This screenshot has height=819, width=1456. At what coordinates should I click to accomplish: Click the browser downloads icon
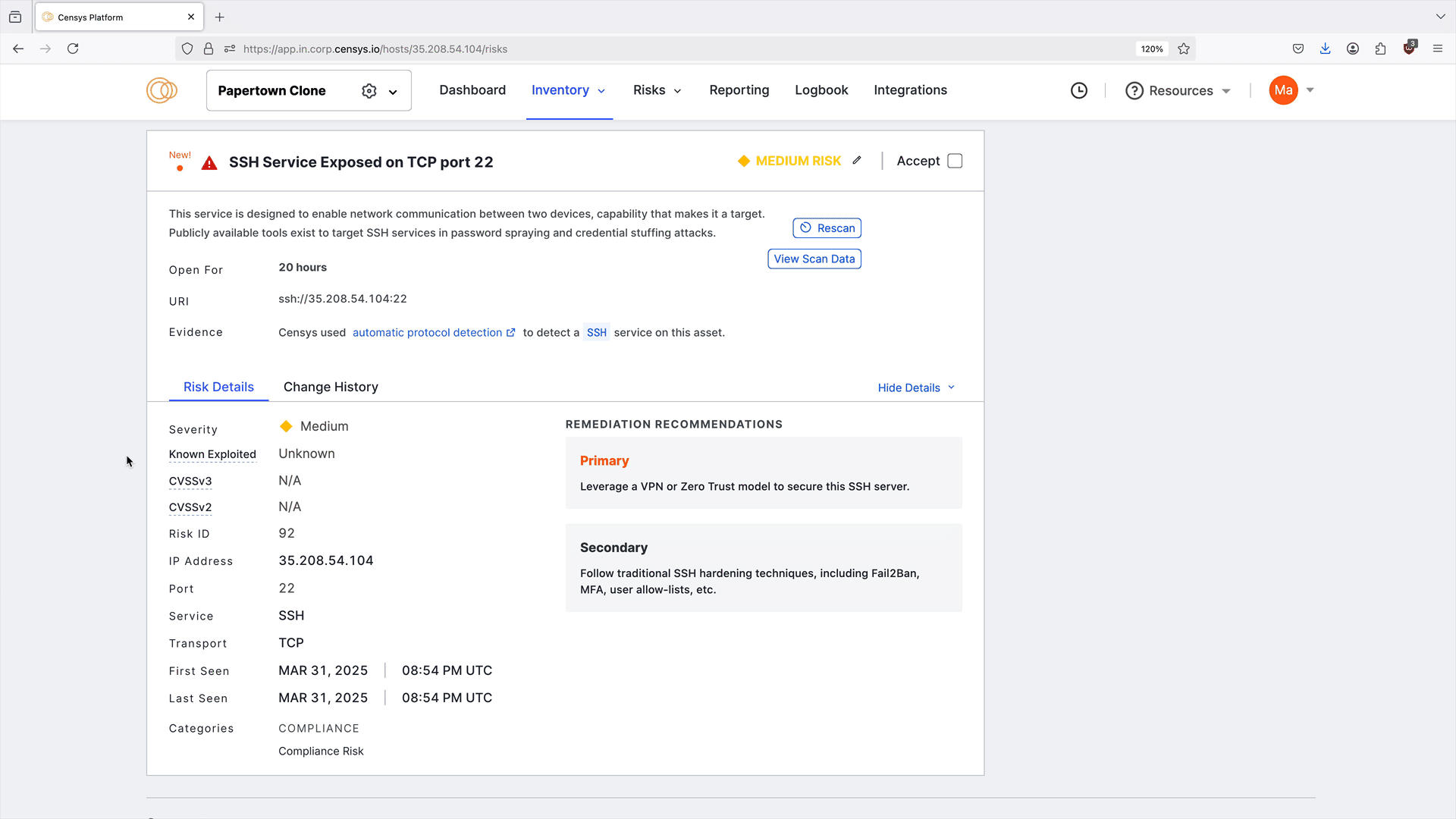[x=1325, y=49]
